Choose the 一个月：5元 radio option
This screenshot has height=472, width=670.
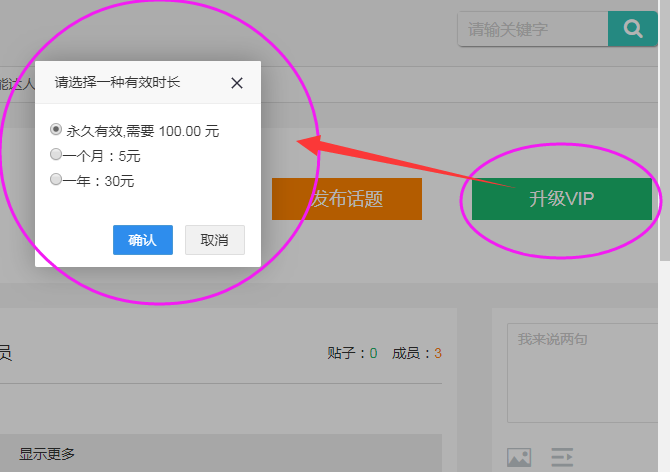point(56,155)
